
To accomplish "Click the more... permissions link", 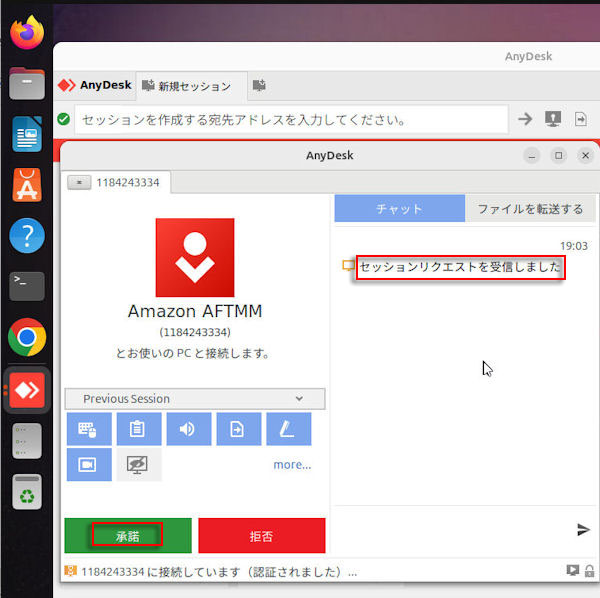I will [x=292, y=464].
